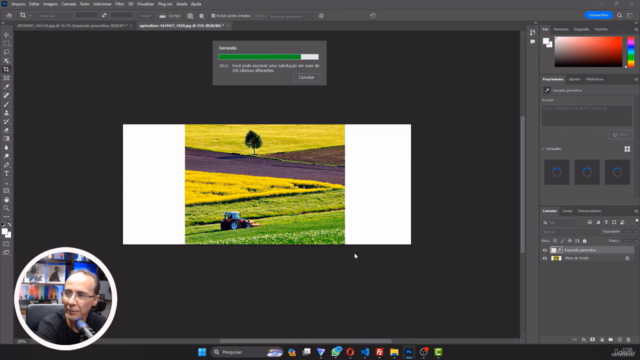640x360 pixels.
Task: Switch to the Canais tab
Action: (x=567, y=211)
